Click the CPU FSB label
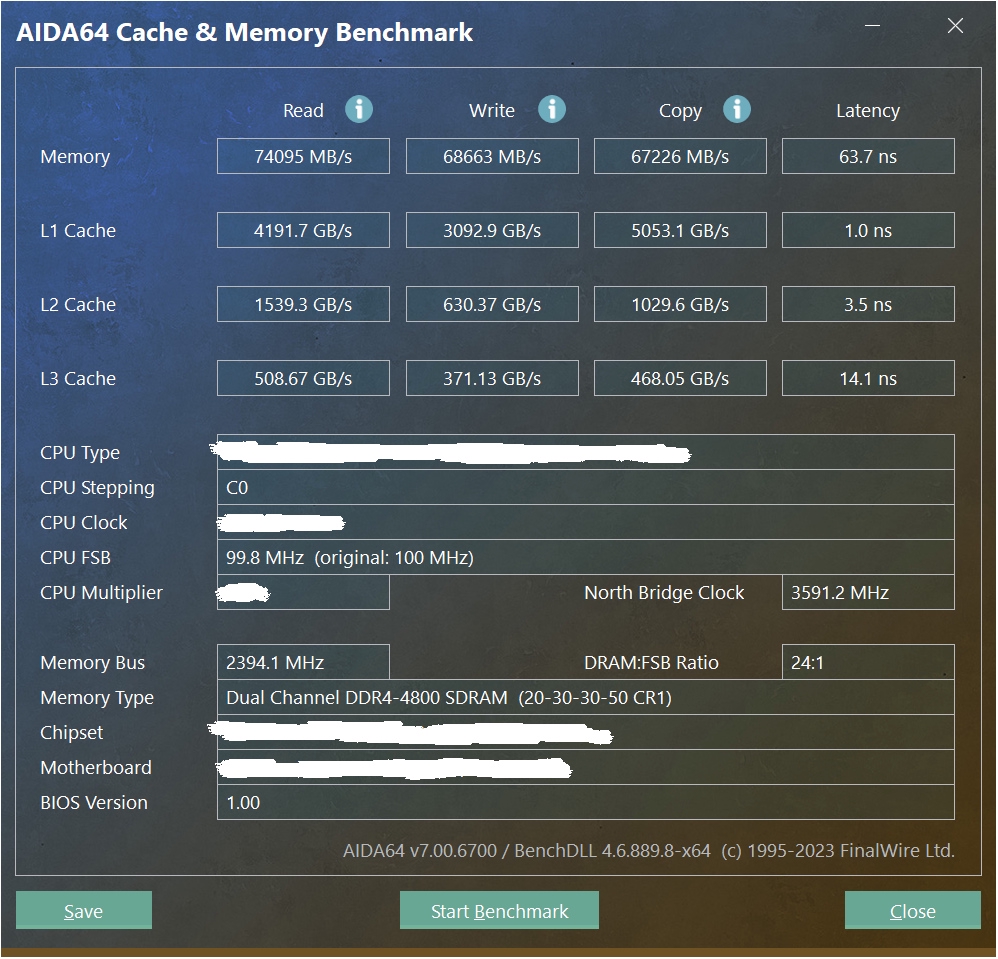The image size is (998, 959). pos(76,557)
